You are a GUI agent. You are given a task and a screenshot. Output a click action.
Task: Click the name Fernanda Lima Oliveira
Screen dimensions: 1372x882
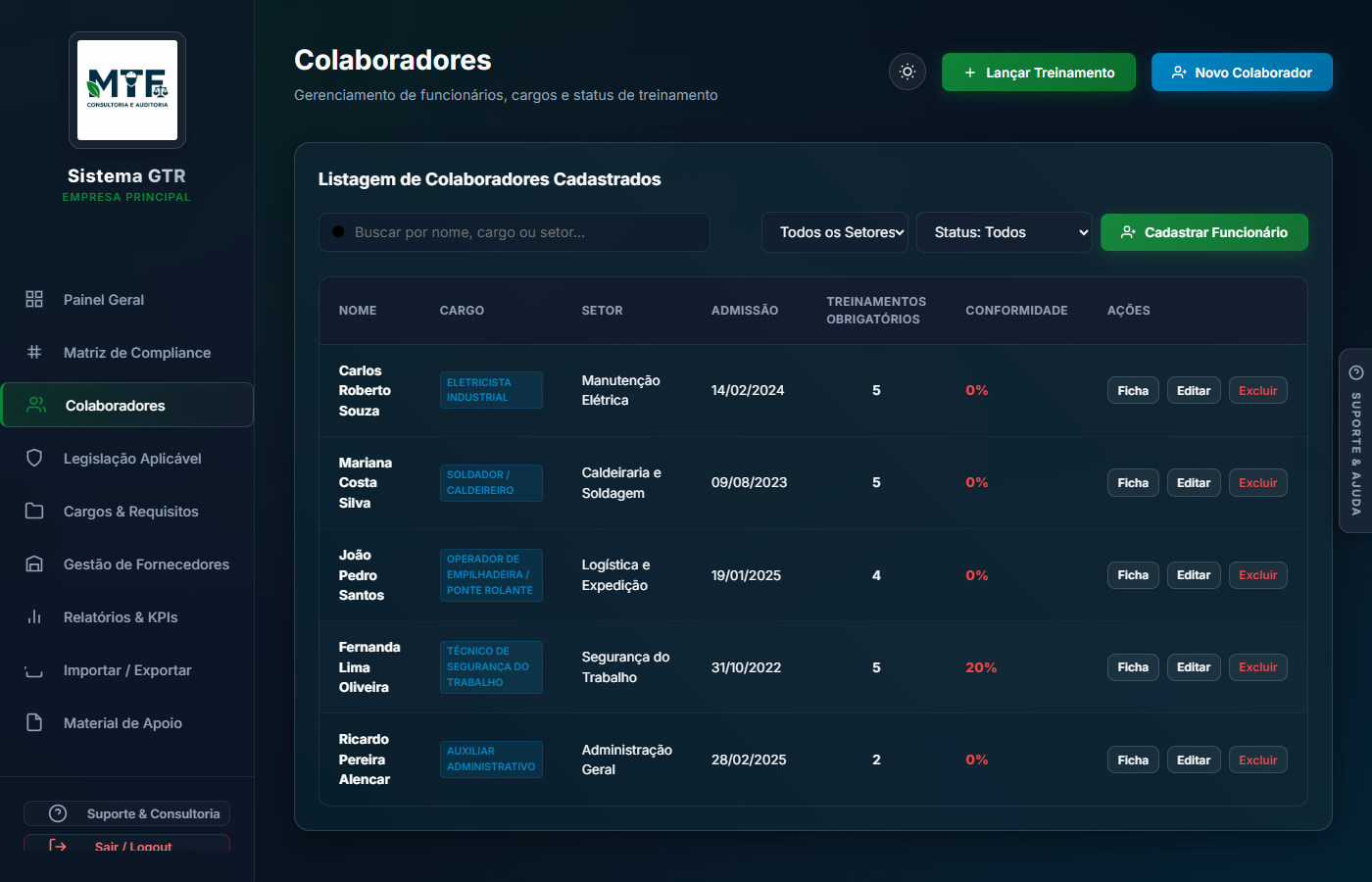click(369, 667)
